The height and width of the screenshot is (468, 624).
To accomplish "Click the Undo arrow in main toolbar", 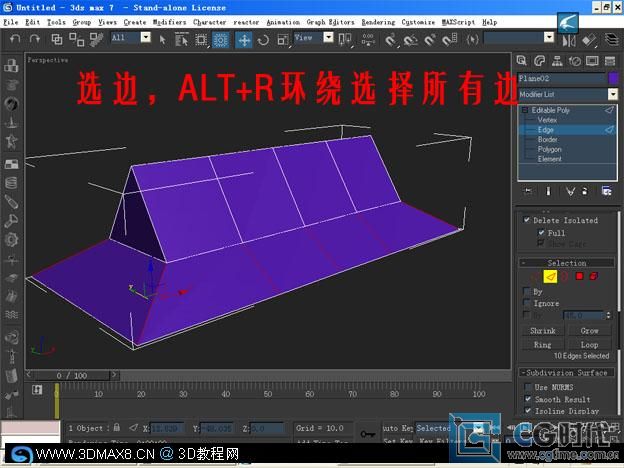I will pyautogui.click(x=14, y=39).
